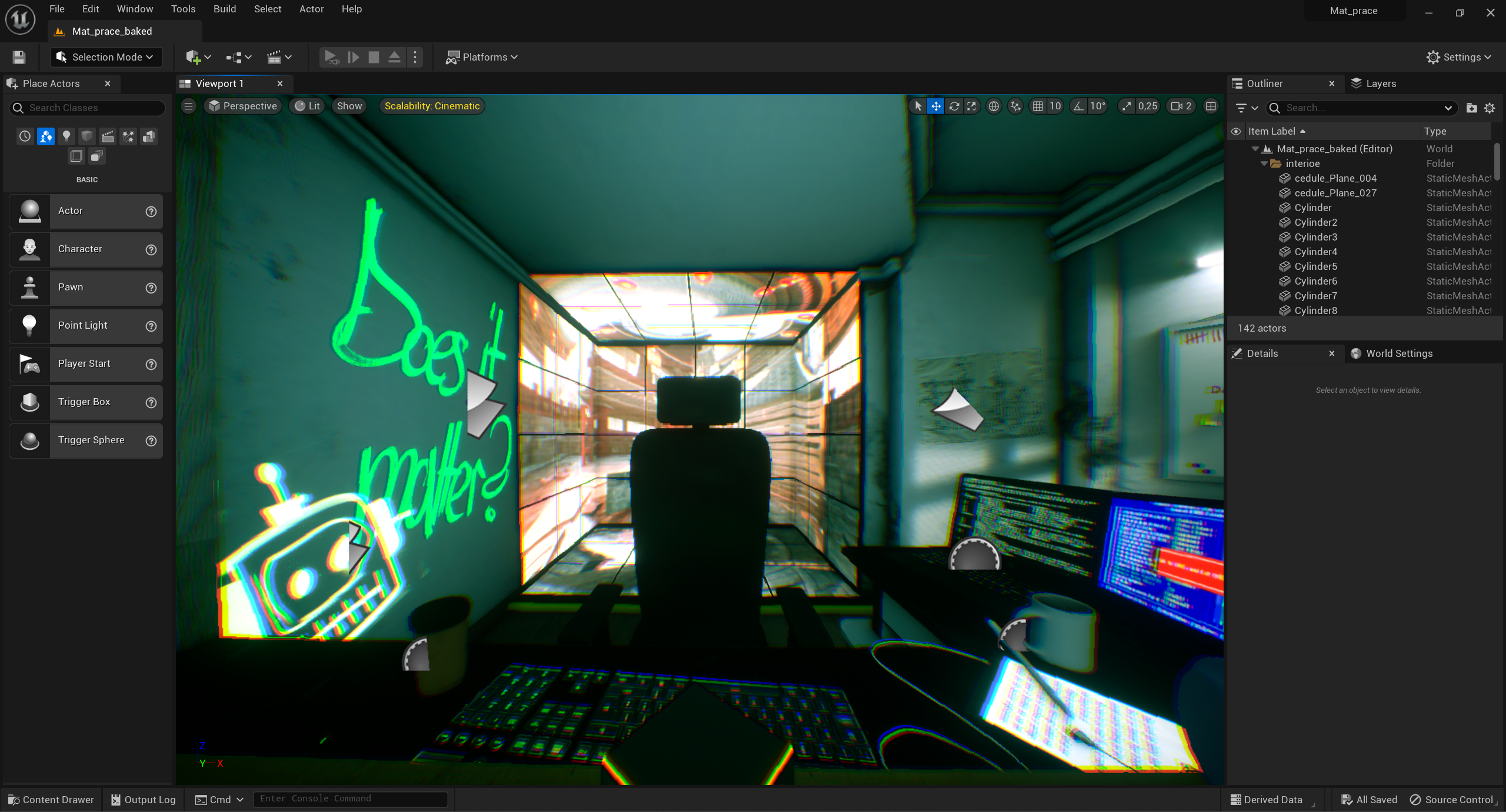Screen dimensions: 1506x812
Task: Select the Scale transform tool in viewport
Action: pyautogui.click(x=972, y=106)
